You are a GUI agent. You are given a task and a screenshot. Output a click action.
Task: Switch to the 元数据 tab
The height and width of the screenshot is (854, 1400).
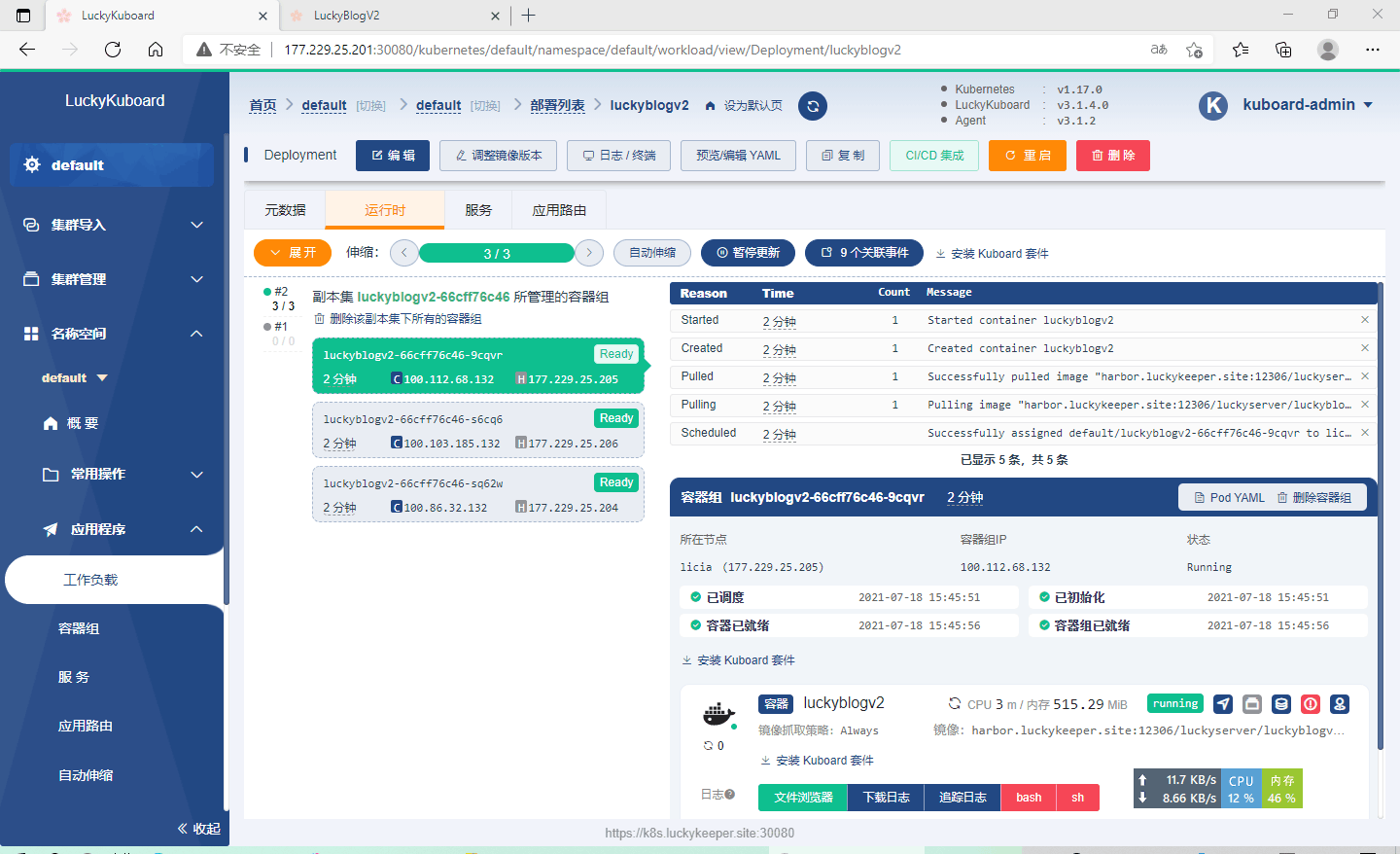(x=285, y=210)
